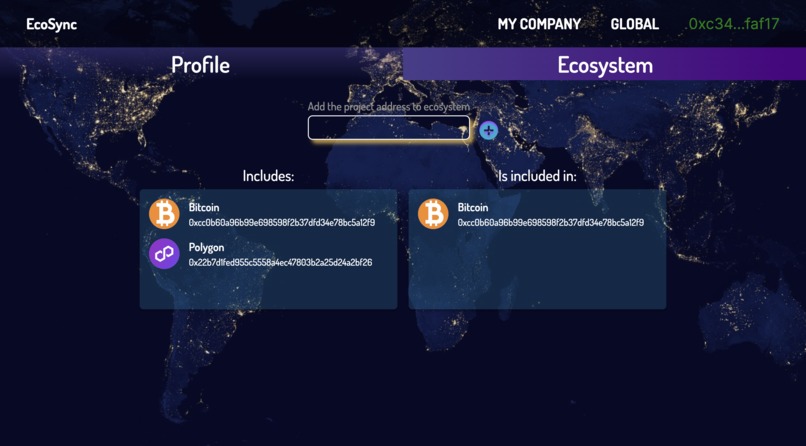The image size is (806, 446).
Task: Click the wallet address 0xc34...faf17
Action: (732, 24)
